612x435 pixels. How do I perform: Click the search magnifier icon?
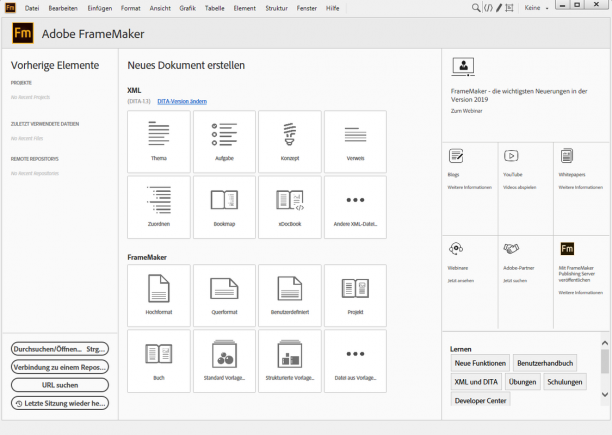pos(476,8)
